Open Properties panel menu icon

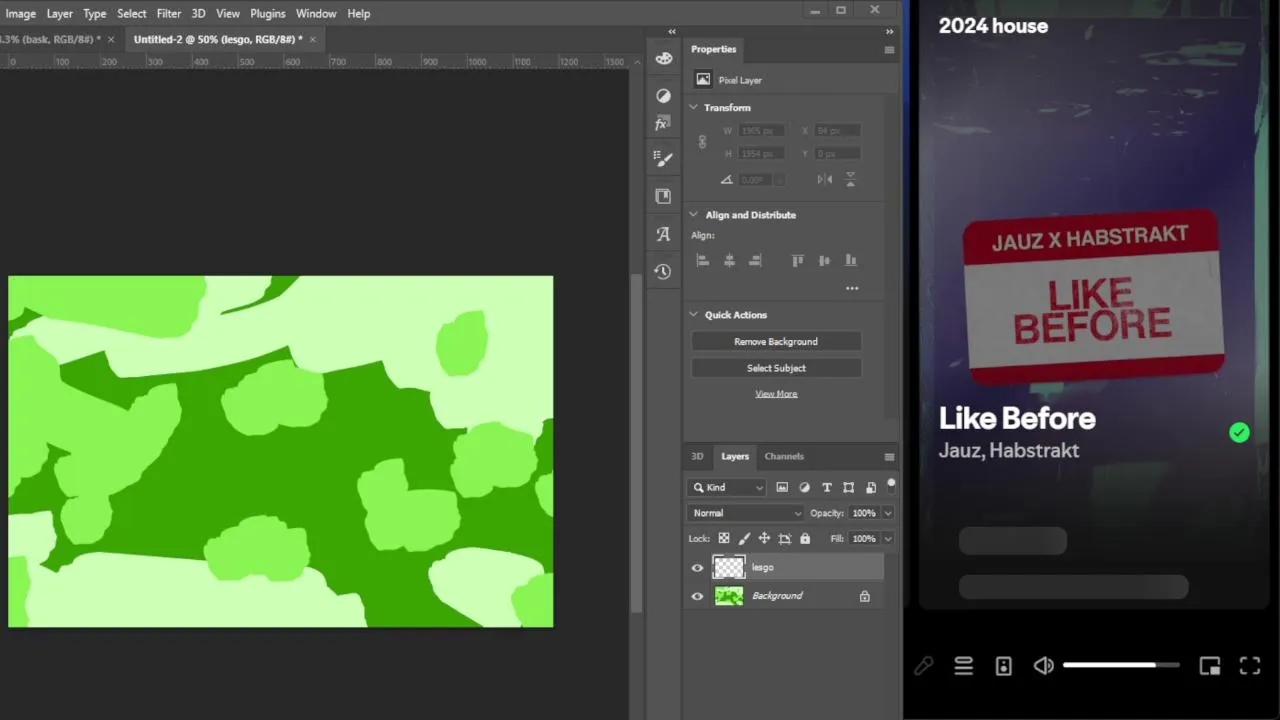point(889,49)
